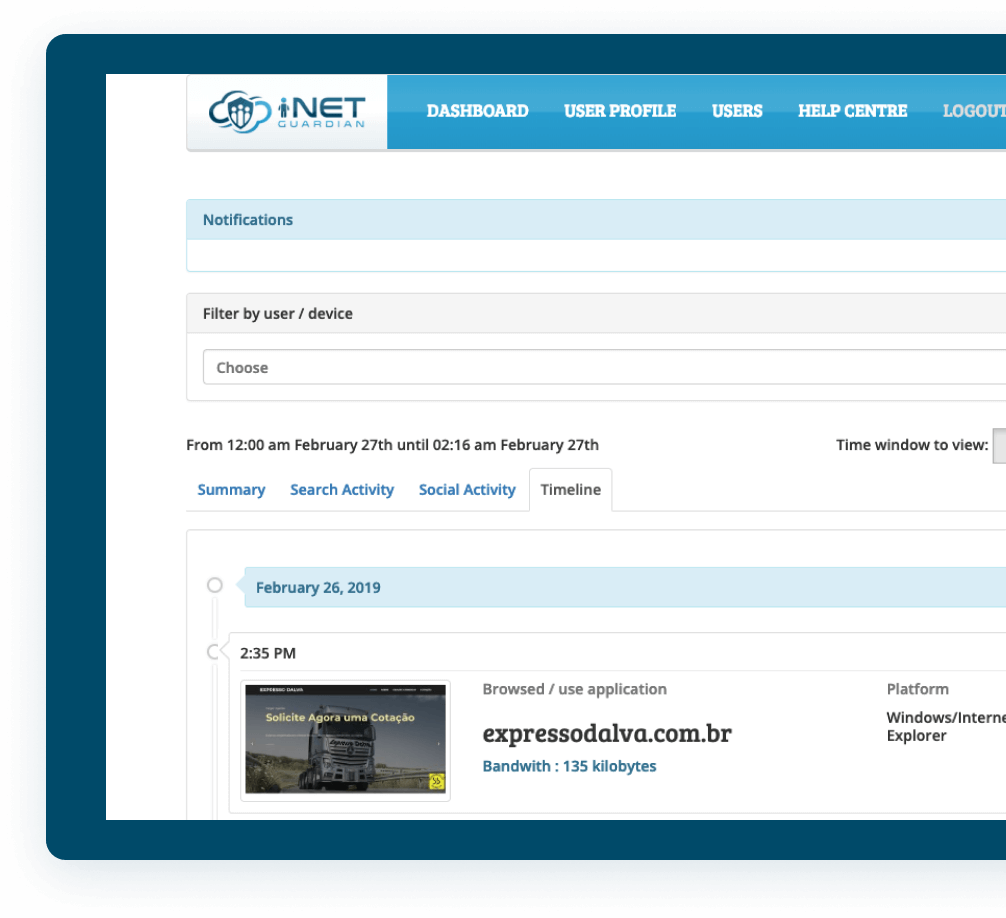This screenshot has height=918, width=1006.
Task: Click the February 26, 2019 timeline marker circle
Action: 215,585
